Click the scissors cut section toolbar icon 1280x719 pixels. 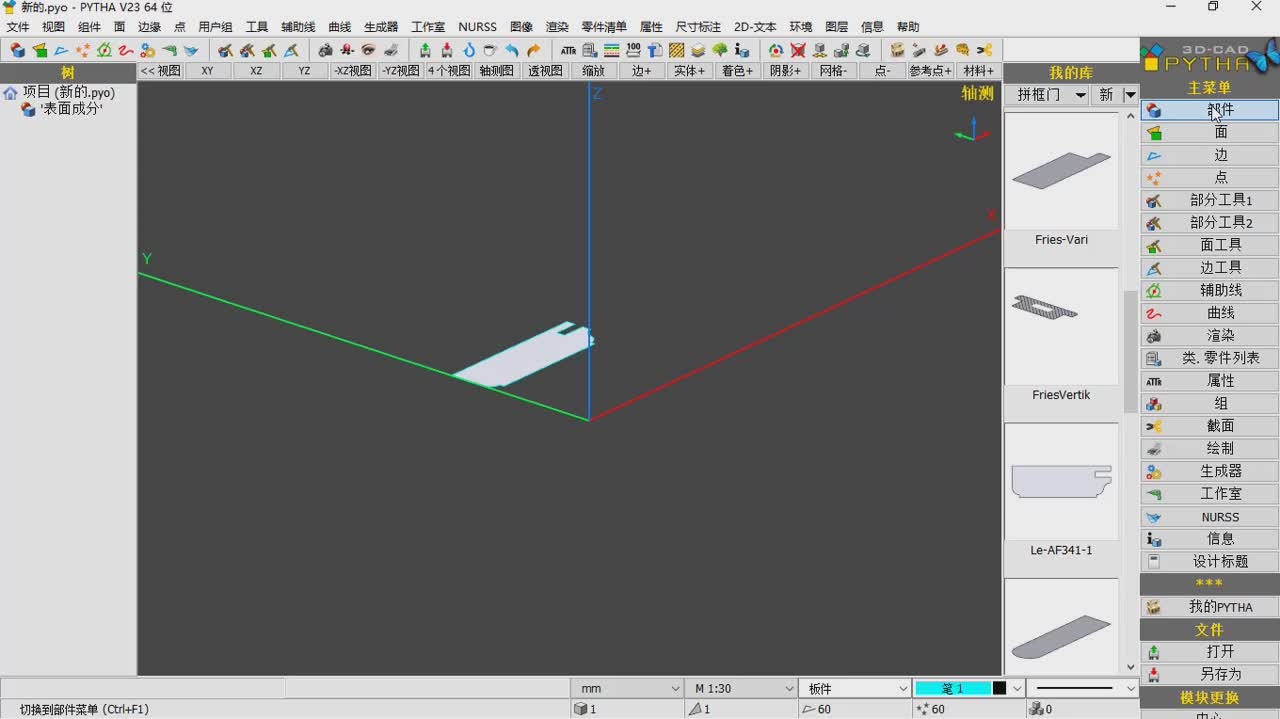point(984,50)
